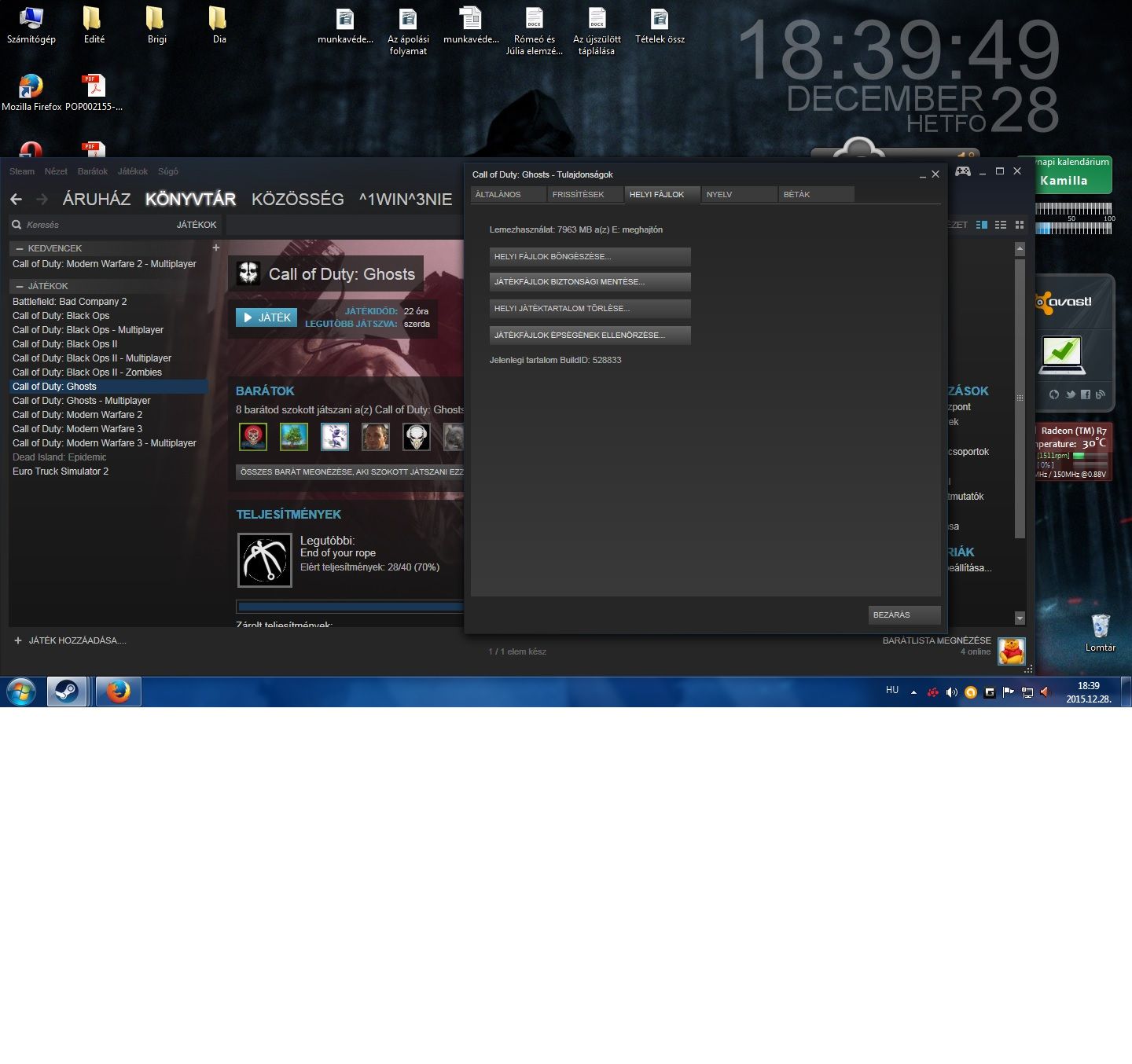Collapse the KEDVENCEK category

(20, 248)
